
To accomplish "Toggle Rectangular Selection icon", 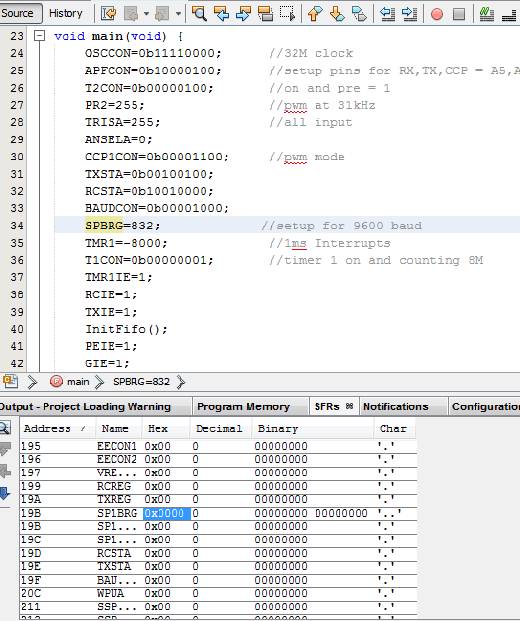I will click(287, 13).
